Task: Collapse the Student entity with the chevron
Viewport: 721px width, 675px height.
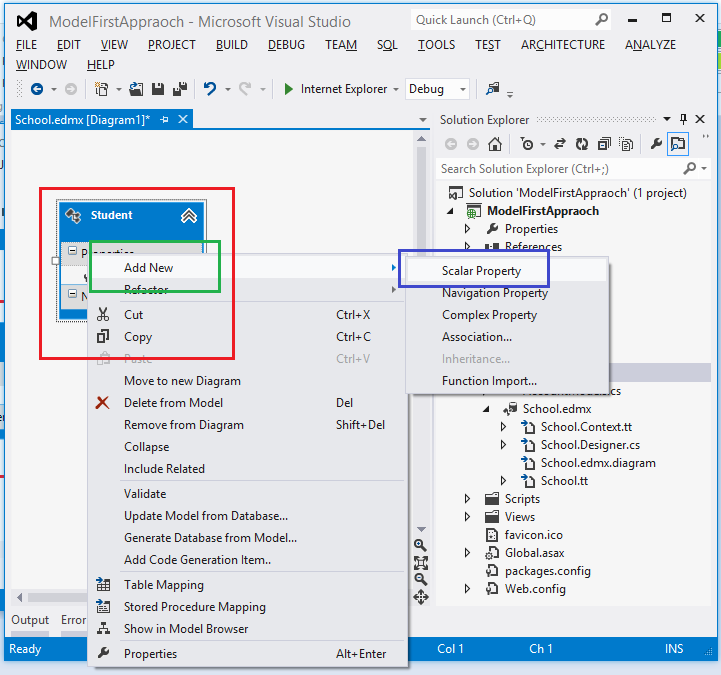Action: coord(189,215)
